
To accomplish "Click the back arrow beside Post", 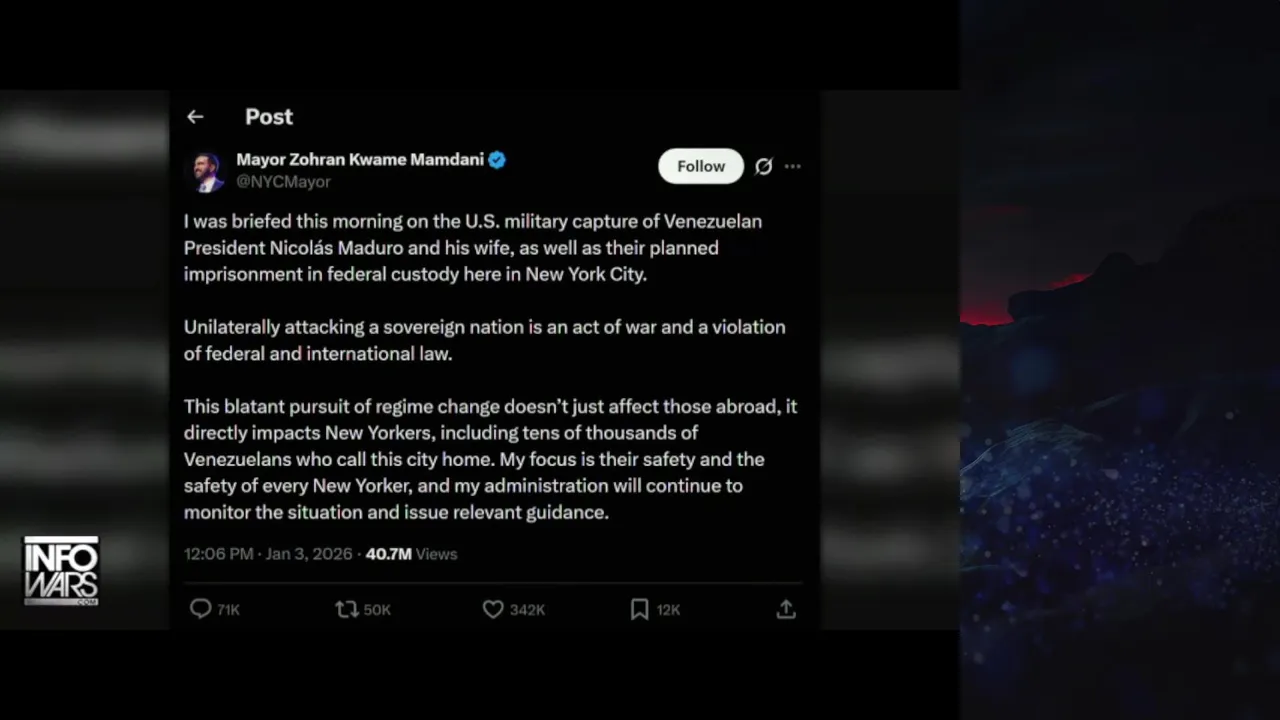I will pyautogui.click(x=195, y=117).
